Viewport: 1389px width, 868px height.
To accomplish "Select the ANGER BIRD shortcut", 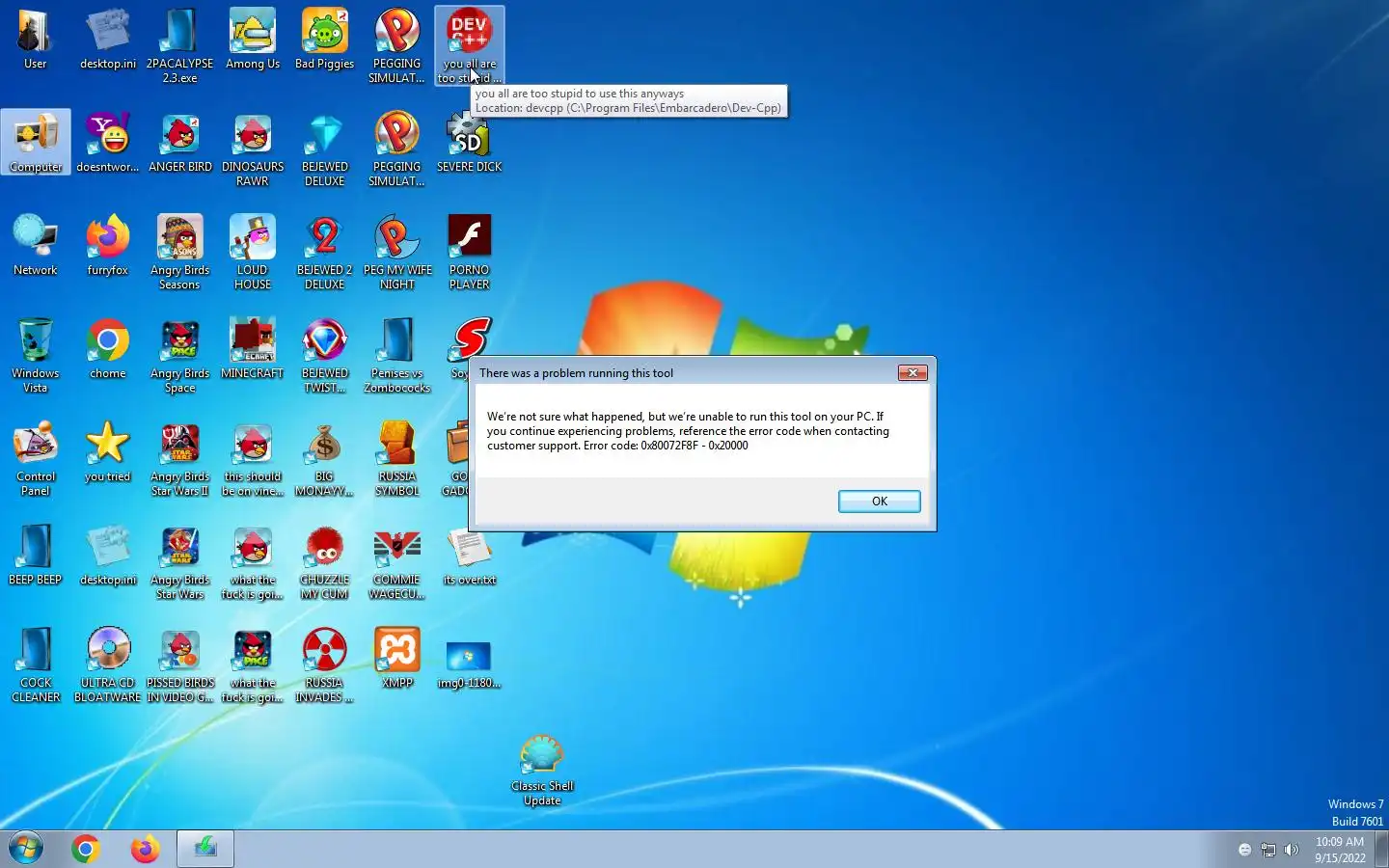I will [x=180, y=143].
